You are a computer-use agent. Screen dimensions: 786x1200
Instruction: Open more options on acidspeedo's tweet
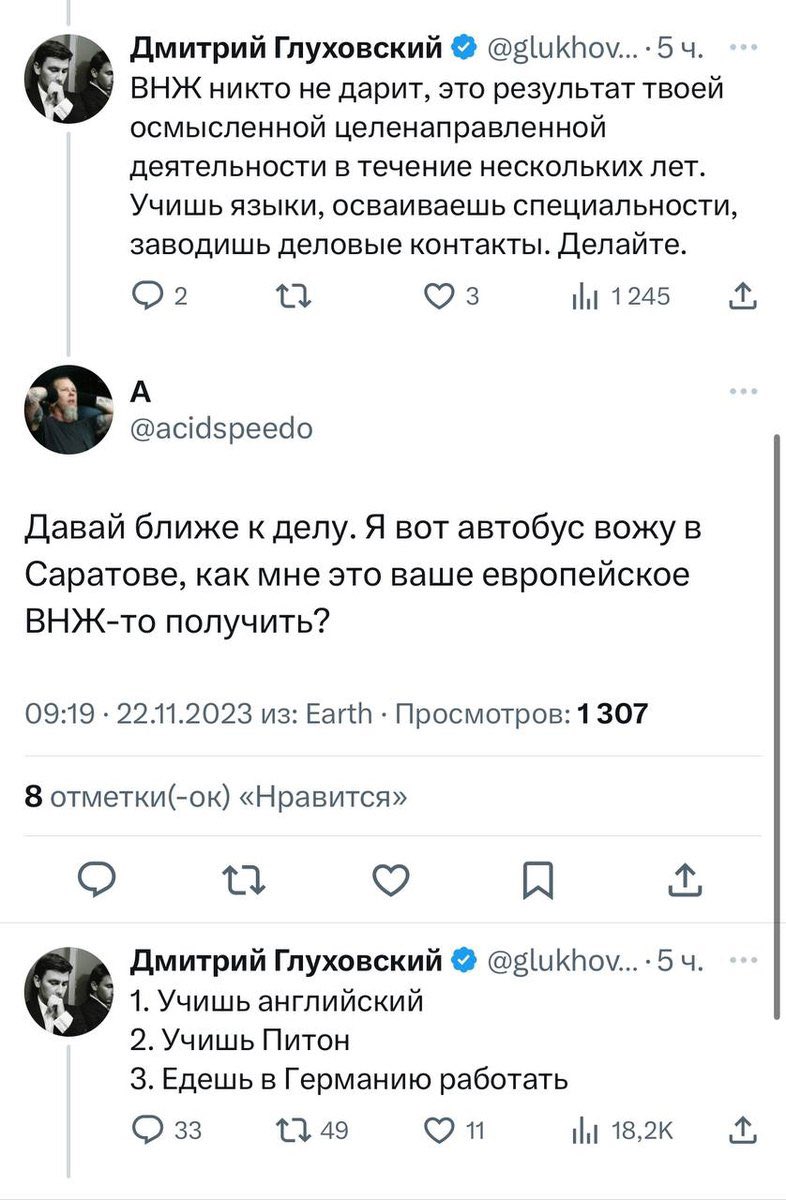click(743, 393)
